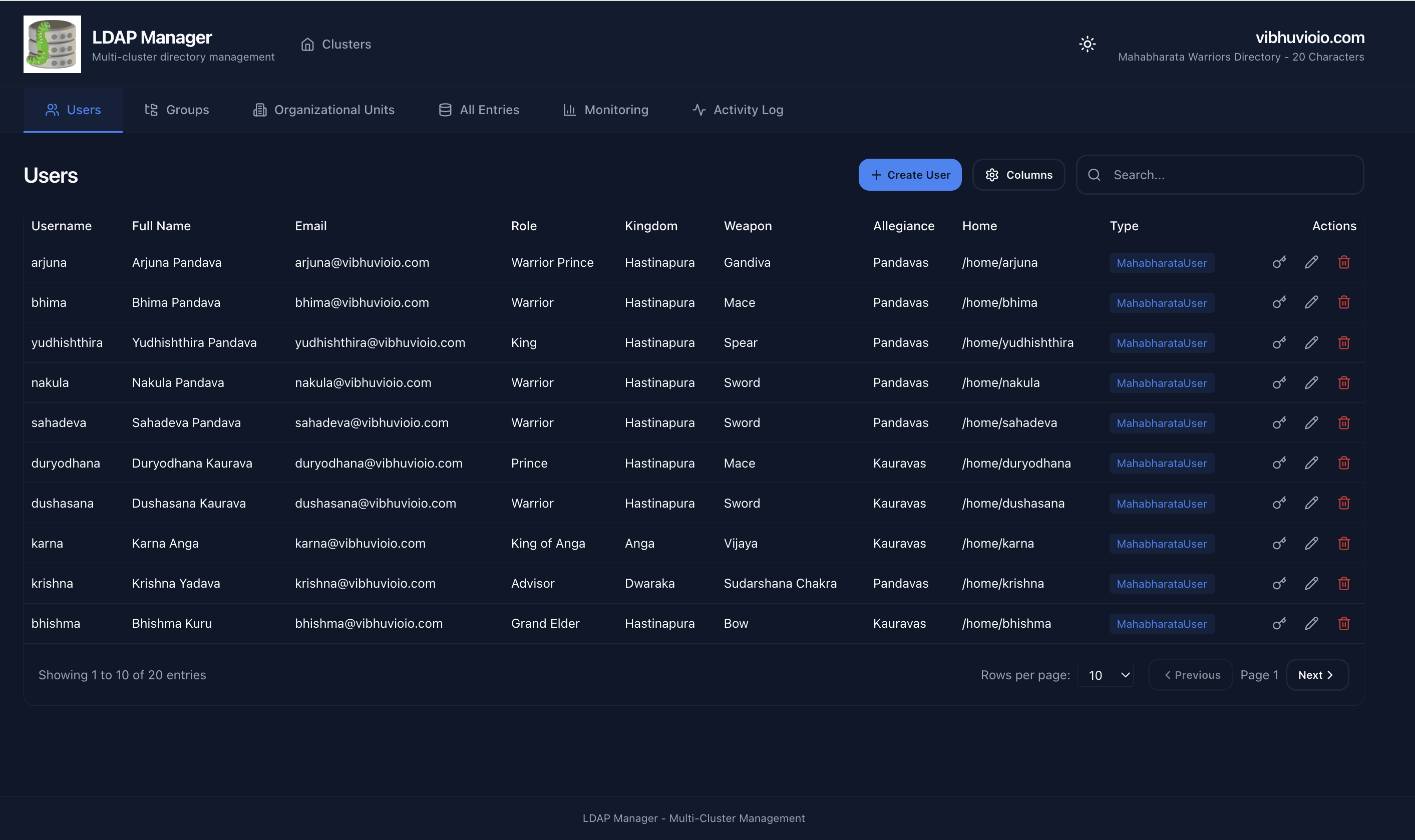
Task: Delete the duryodhana user
Action: [x=1344, y=463]
